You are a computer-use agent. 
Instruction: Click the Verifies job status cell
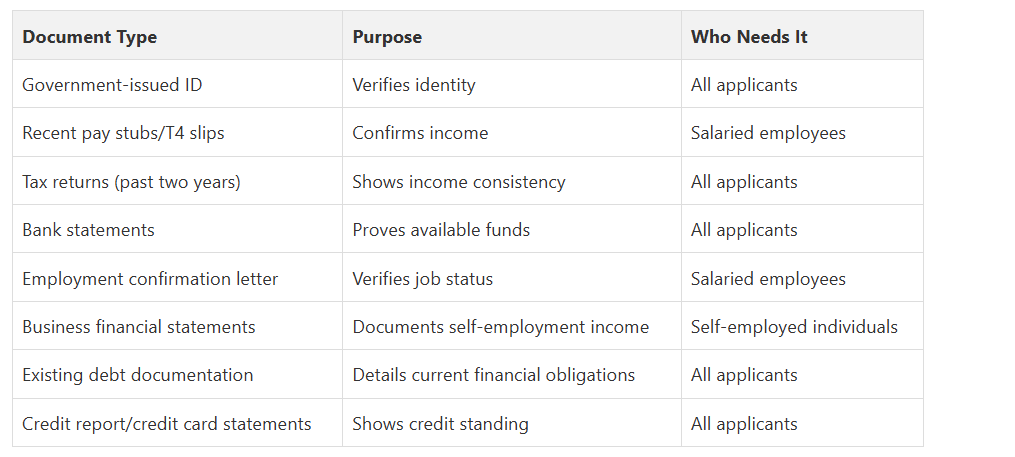(423, 279)
